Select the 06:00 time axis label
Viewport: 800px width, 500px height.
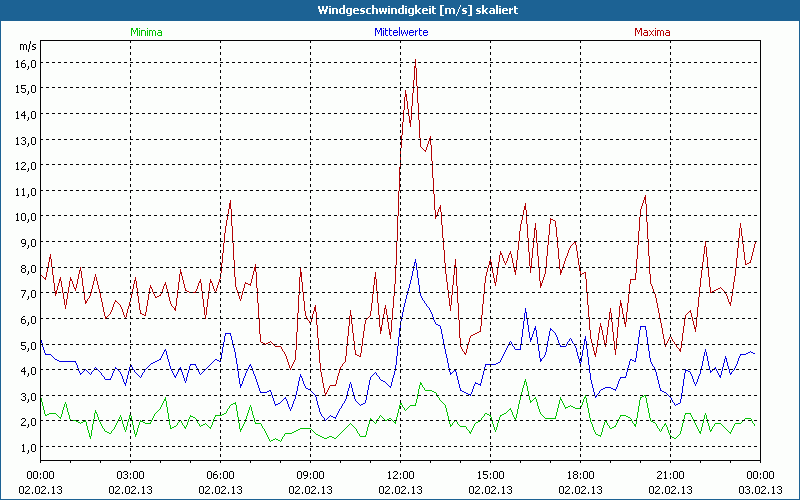[x=221, y=474]
